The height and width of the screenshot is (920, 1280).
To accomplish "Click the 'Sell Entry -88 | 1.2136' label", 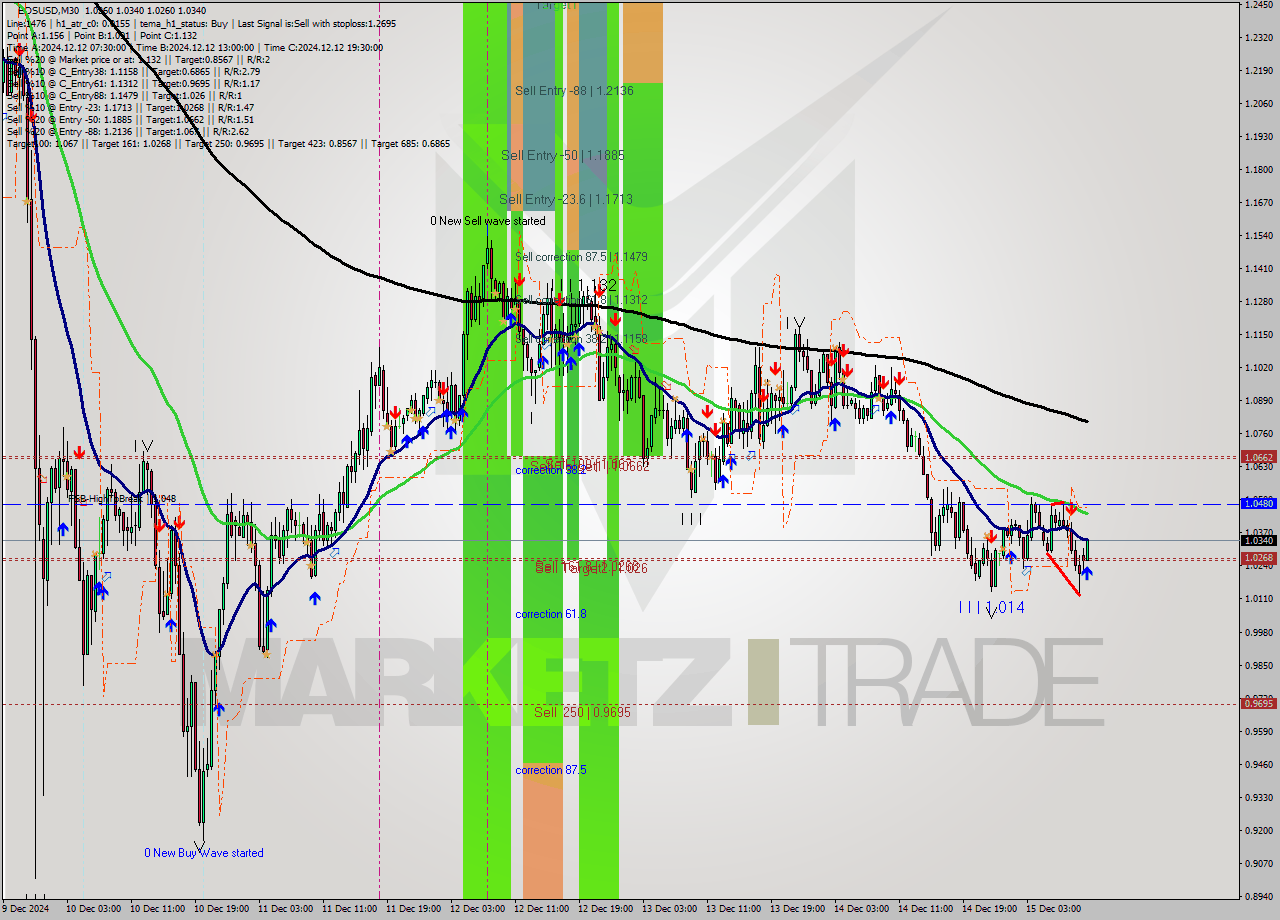I will pos(574,91).
